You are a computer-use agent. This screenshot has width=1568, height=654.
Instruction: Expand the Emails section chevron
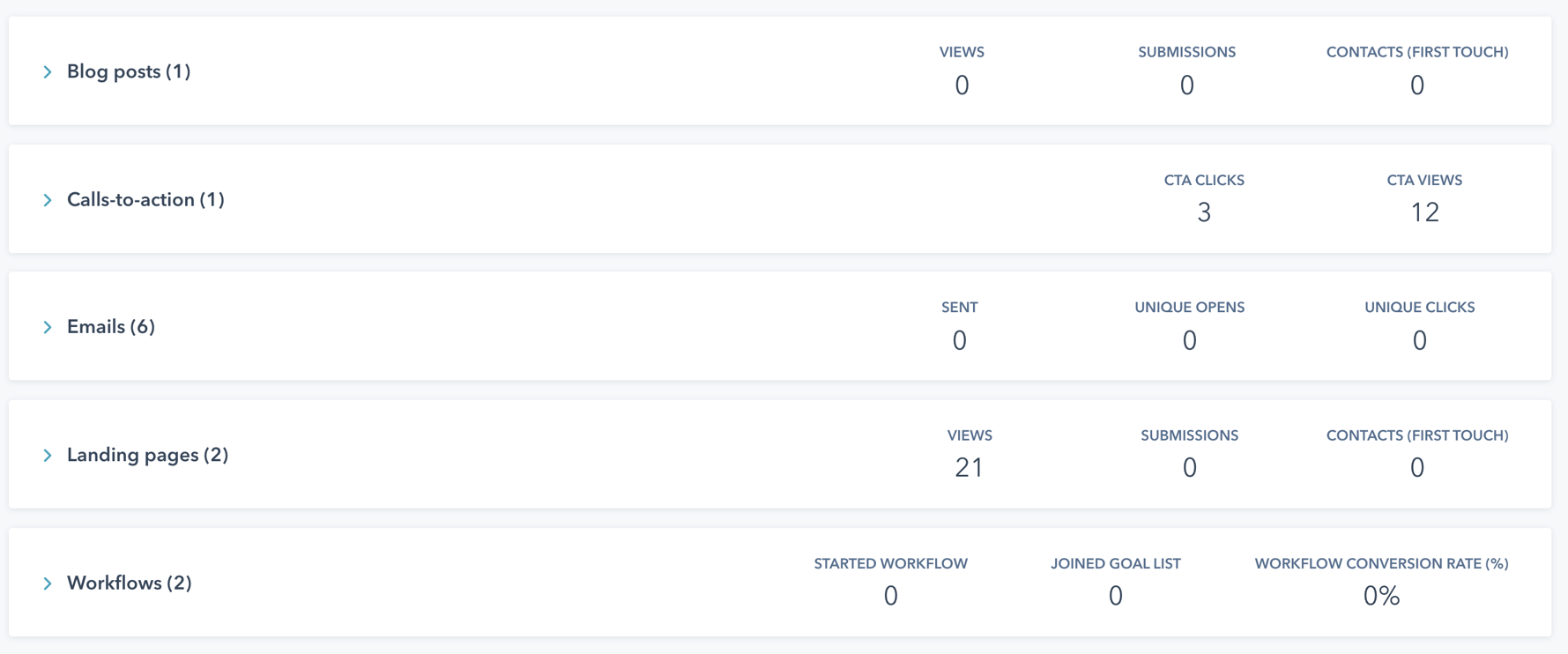coord(48,326)
